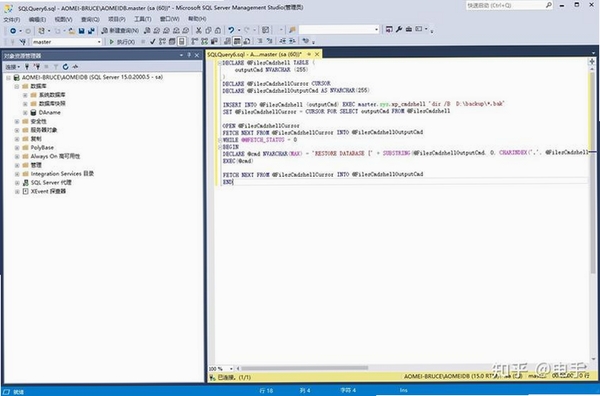This screenshot has width=600, height=396.
Task: Click the Solution Explorer window icon
Action: click(389, 29)
